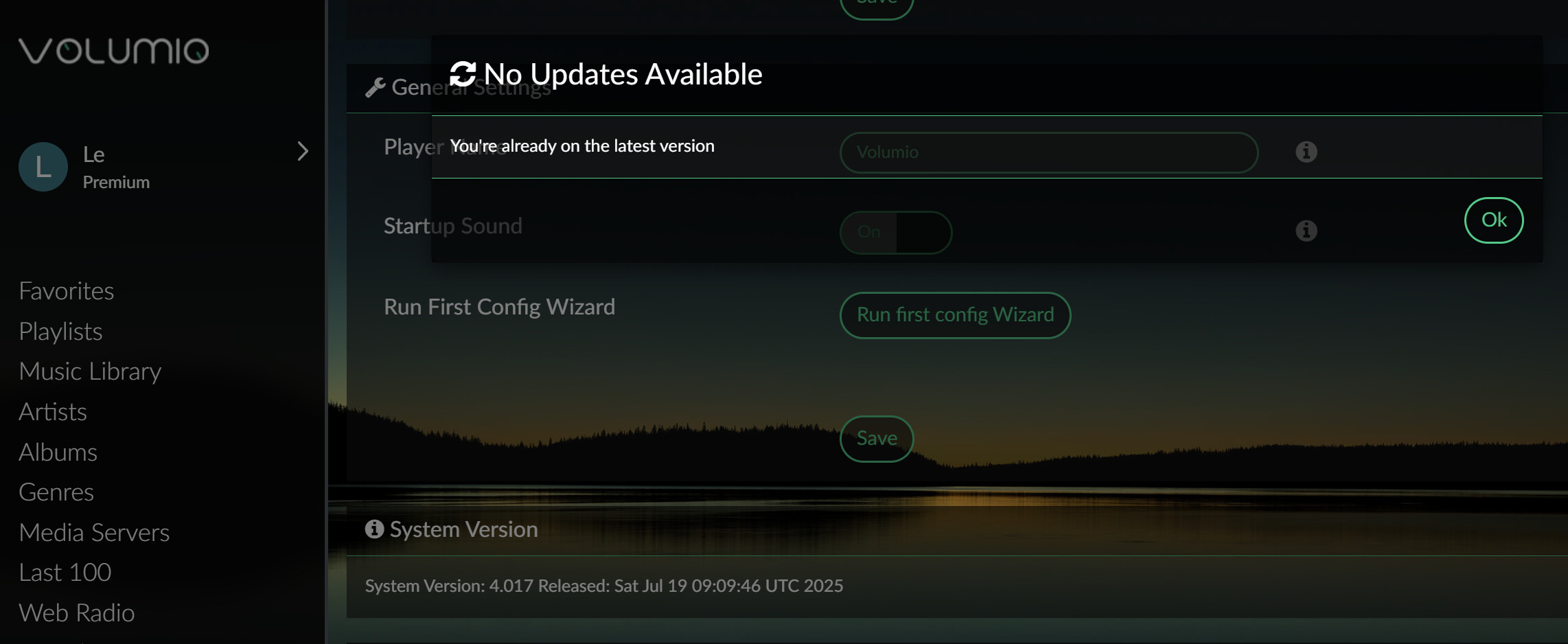Click the Volumio logo
This screenshot has height=644, width=1568.
tap(113, 51)
